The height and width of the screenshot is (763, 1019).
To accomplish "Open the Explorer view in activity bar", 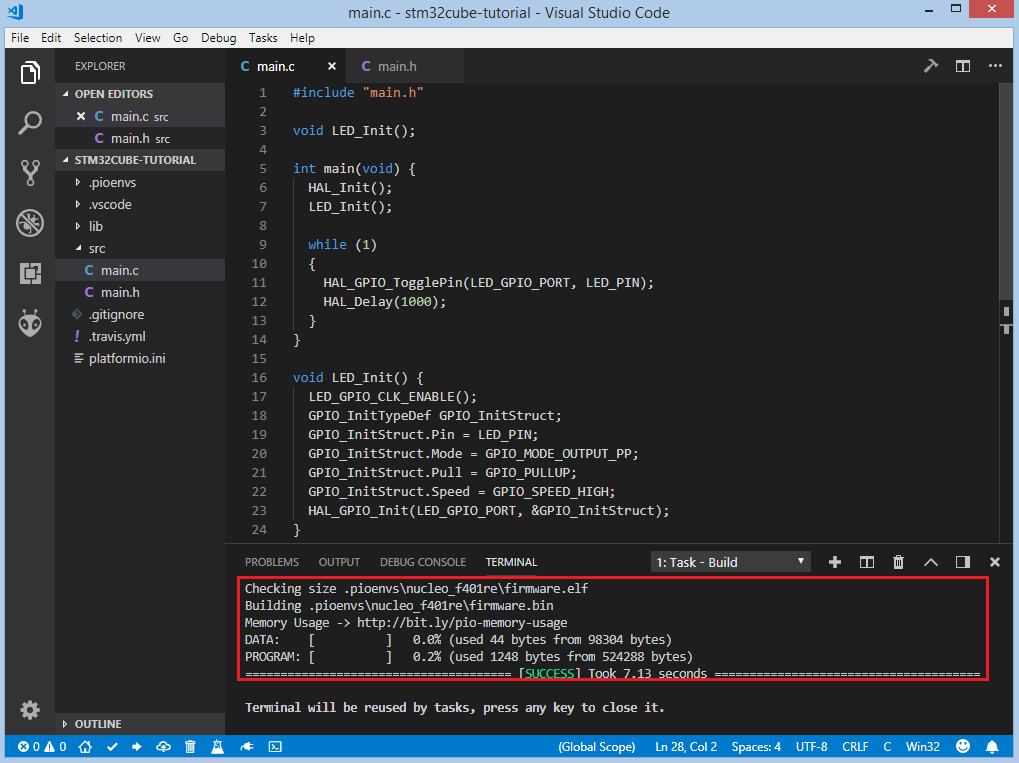I will 30,72.
